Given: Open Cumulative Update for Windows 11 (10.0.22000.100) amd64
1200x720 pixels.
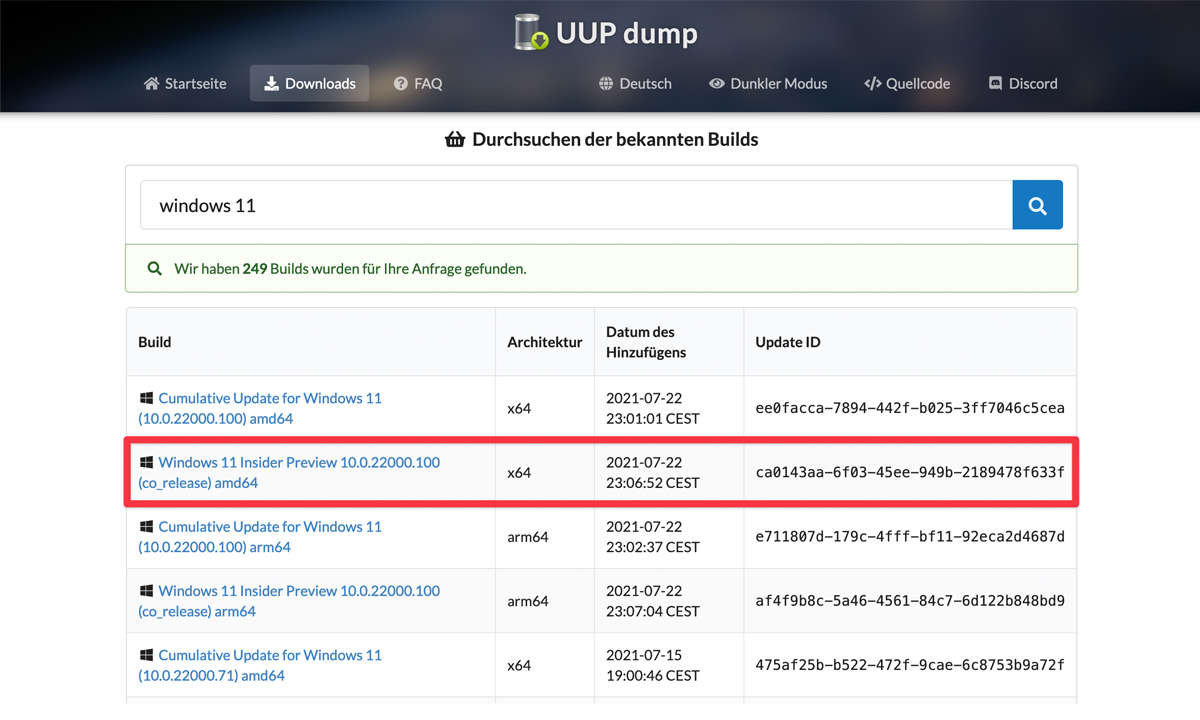Looking at the screenshot, I should (260, 408).
